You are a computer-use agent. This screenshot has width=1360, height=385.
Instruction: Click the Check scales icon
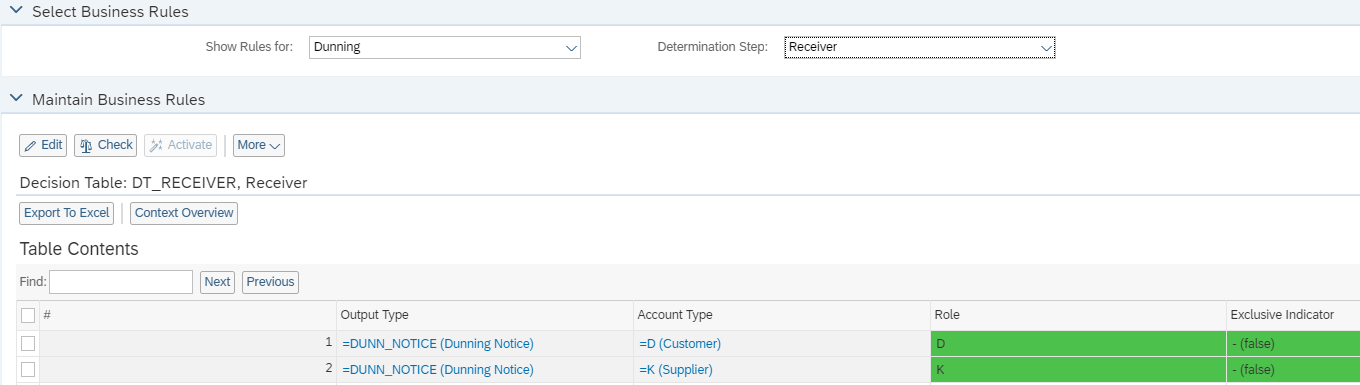point(86,145)
